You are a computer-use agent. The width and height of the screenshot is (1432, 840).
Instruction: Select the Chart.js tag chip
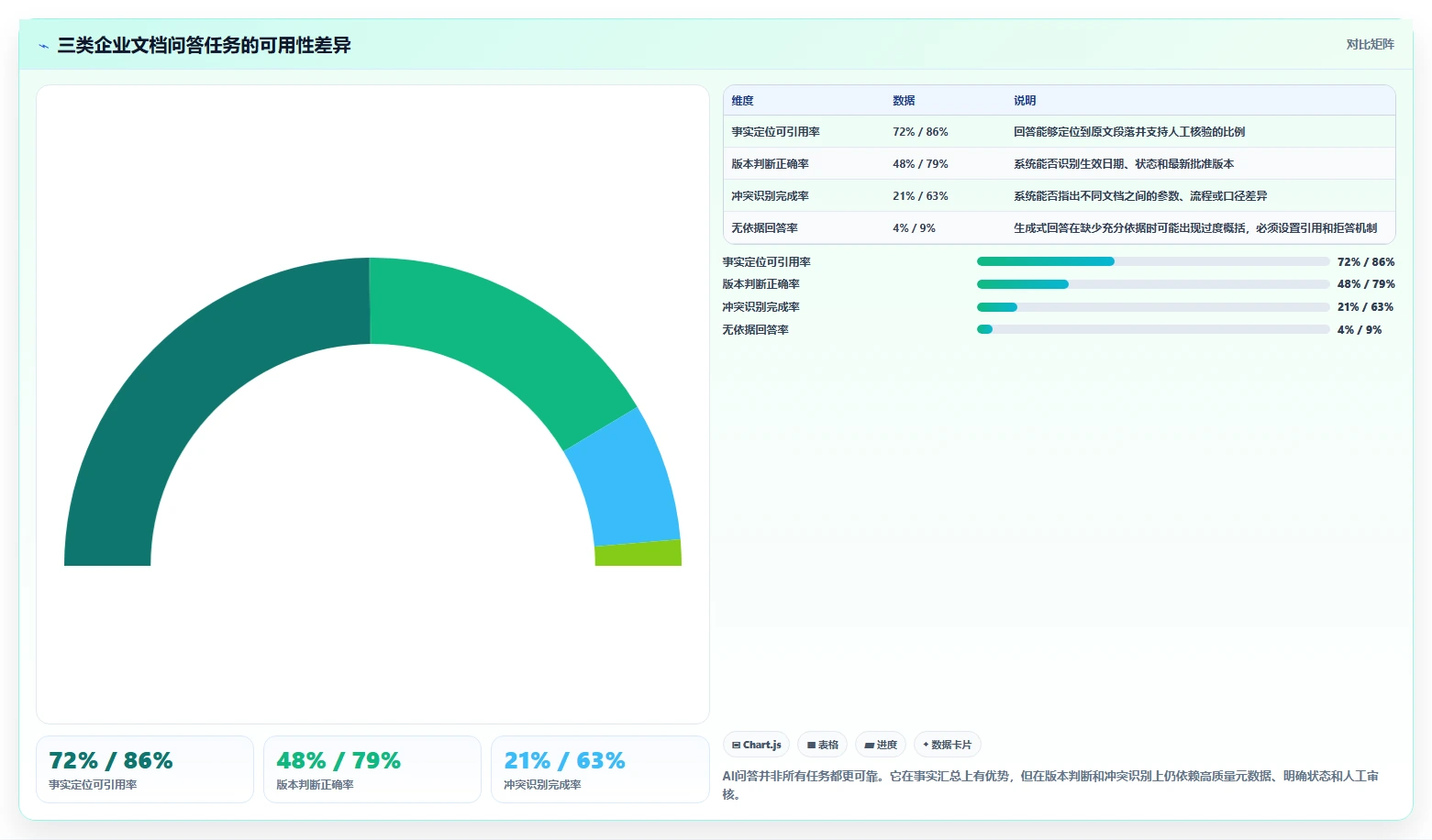[756, 745]
